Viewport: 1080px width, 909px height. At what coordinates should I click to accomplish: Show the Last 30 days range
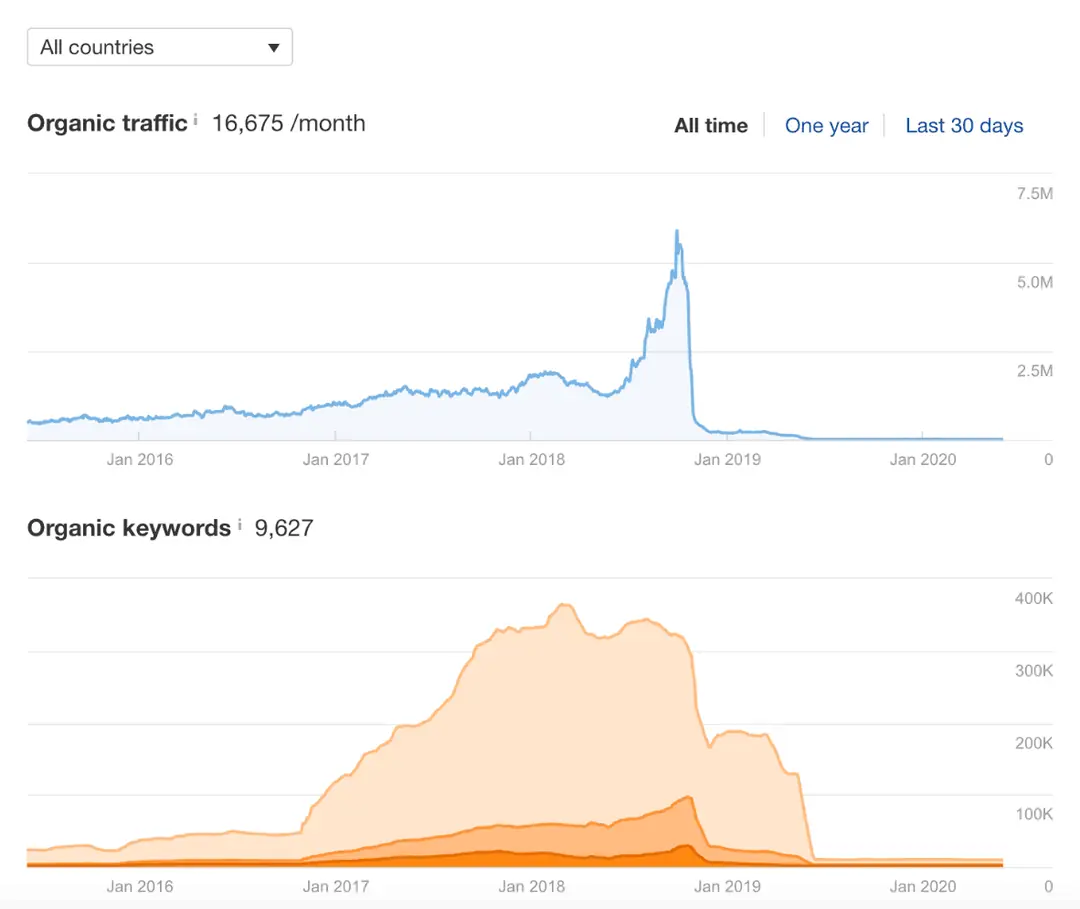coord(964,126)
